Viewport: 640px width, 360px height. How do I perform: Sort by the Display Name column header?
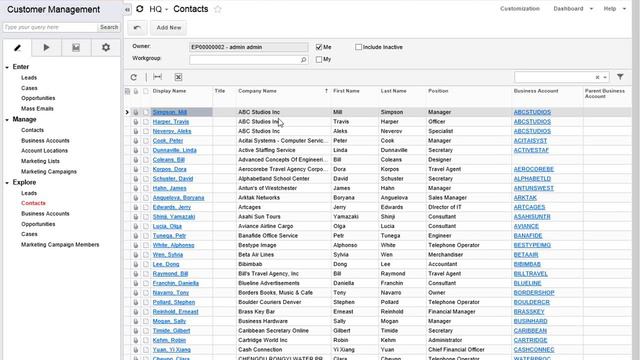coord(169,91)
